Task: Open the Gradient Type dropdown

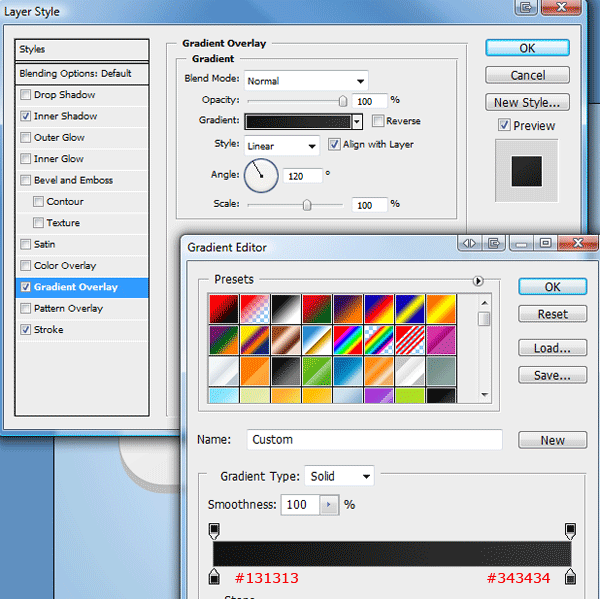Action: coord(339,476)
